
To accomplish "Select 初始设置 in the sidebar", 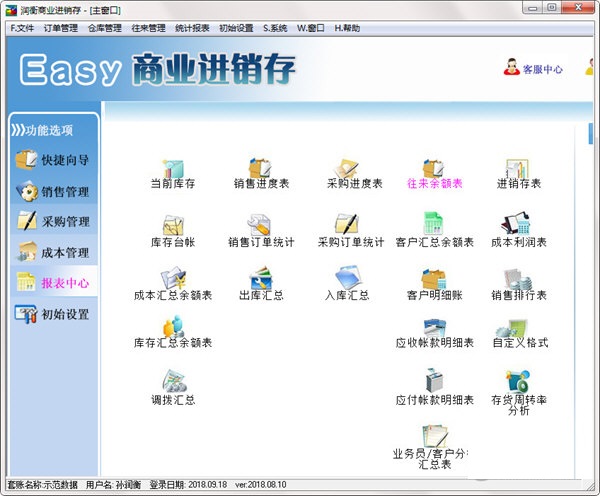I will click(x=53, y=314).
